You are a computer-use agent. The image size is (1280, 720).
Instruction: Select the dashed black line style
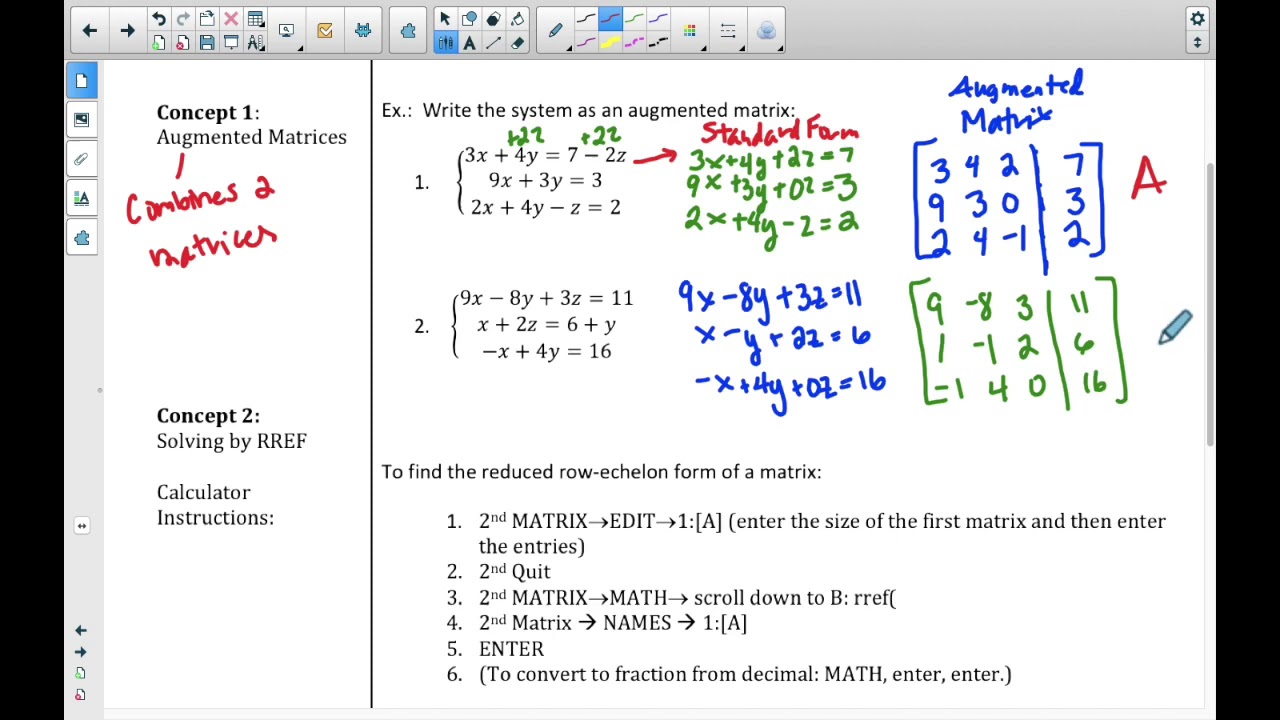658,43
